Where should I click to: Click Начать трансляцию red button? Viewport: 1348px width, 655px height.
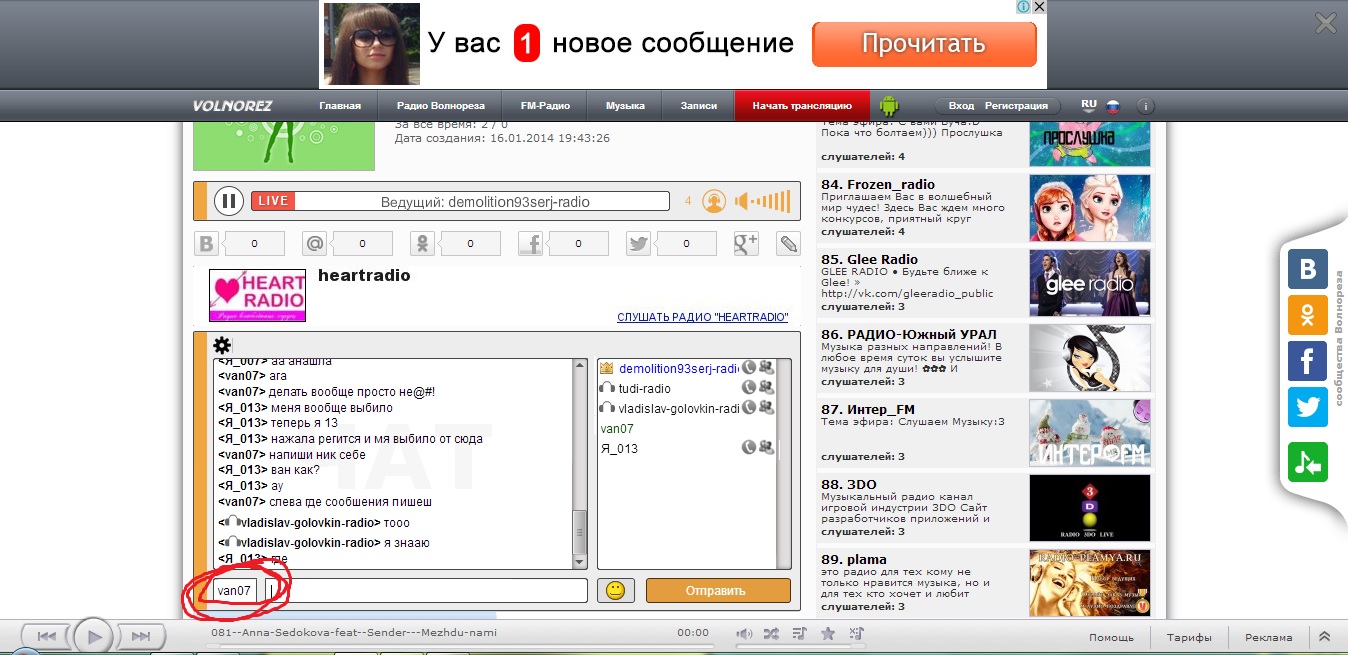click(802, 105)
